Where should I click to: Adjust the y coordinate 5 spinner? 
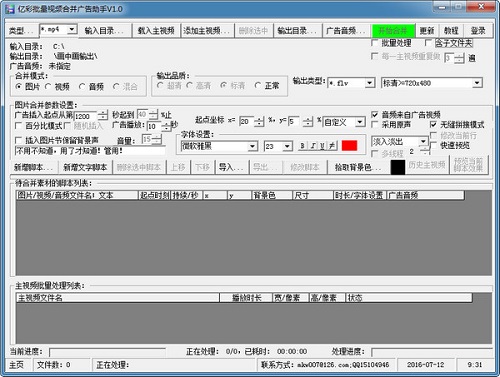[308, 121]
